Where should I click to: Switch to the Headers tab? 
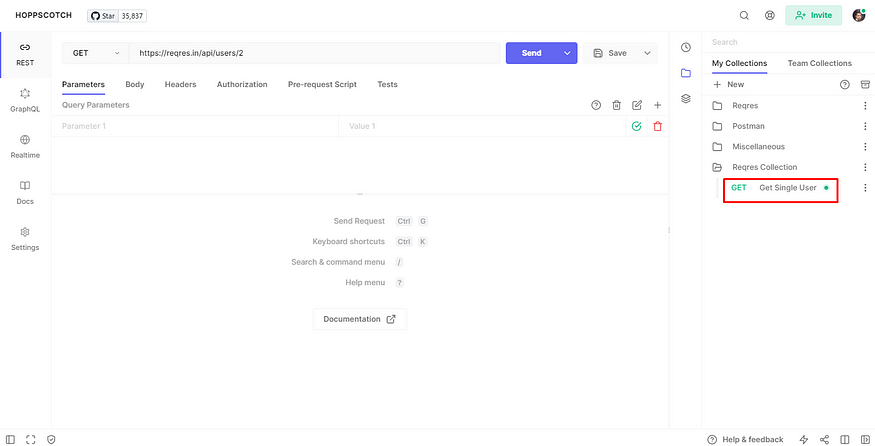click(180, 85)
